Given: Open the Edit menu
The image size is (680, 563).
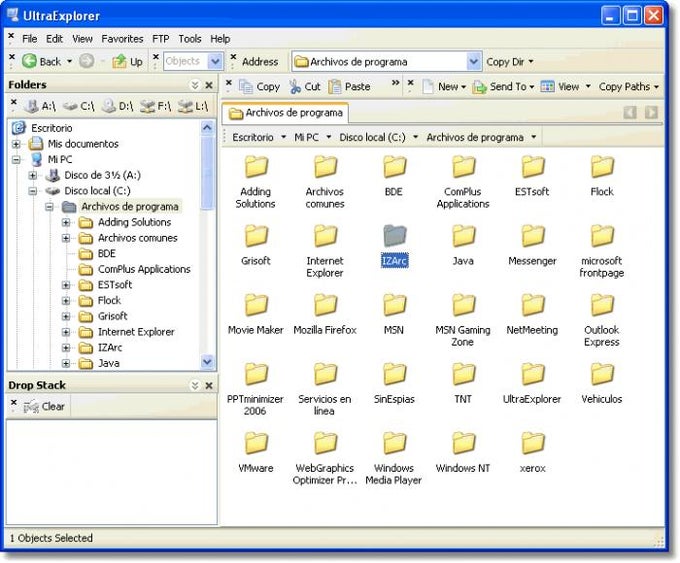Looking at the screenshot, I should coord(54,39).
